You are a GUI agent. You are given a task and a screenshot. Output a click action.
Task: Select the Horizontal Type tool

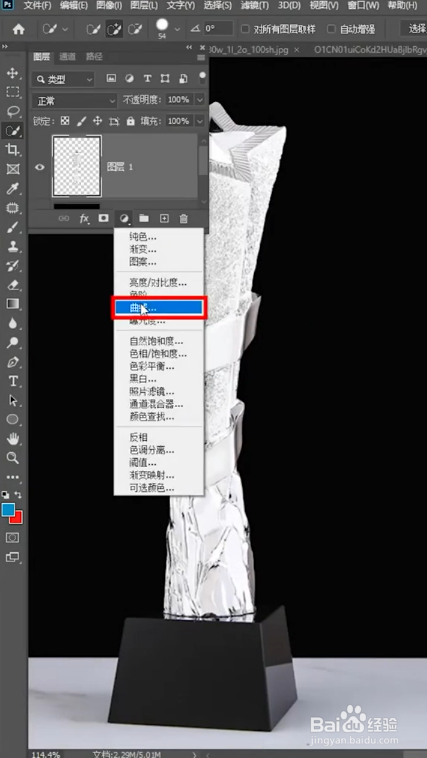coord(13,381)
